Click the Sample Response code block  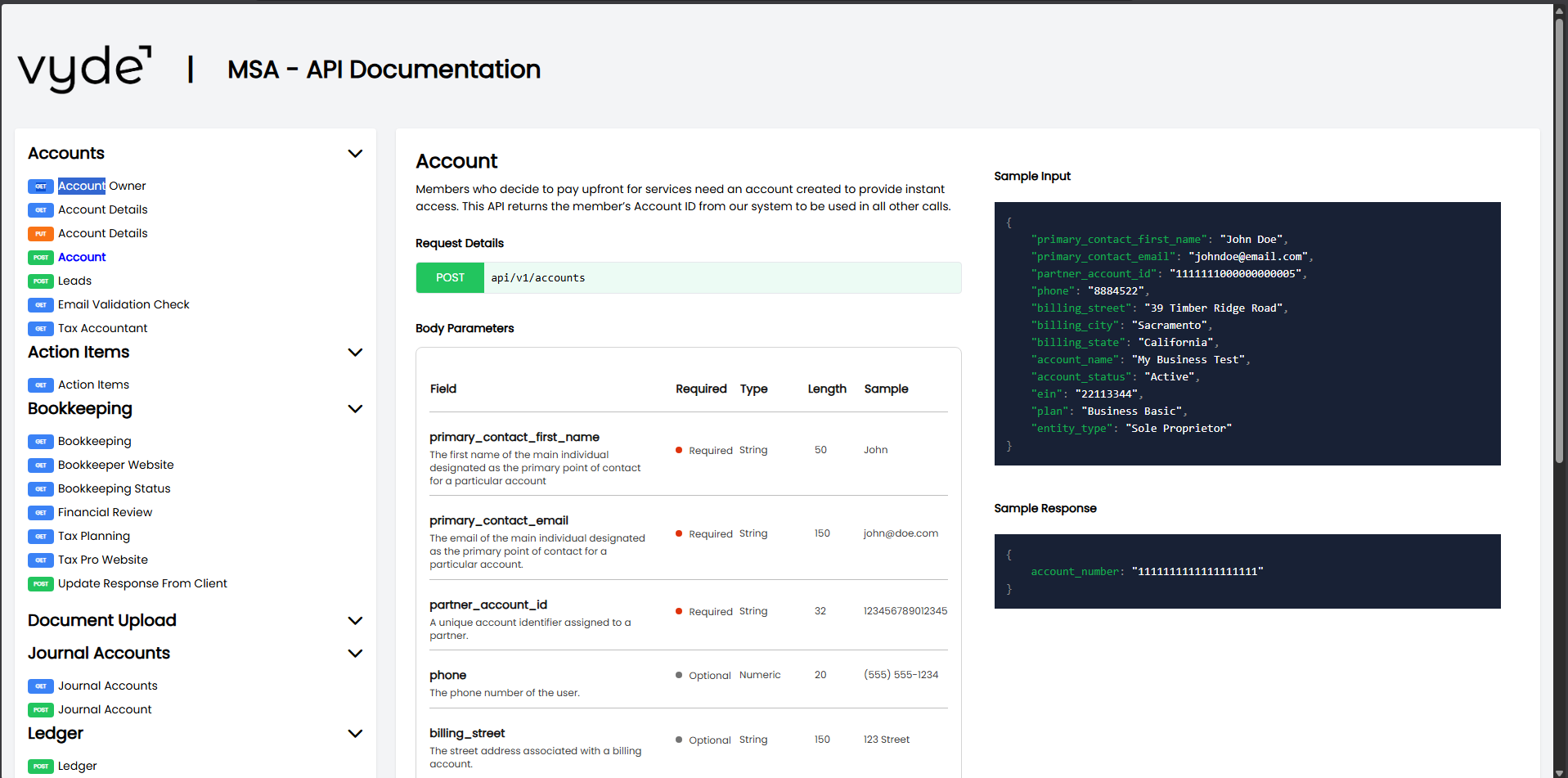coord(1247,571)
